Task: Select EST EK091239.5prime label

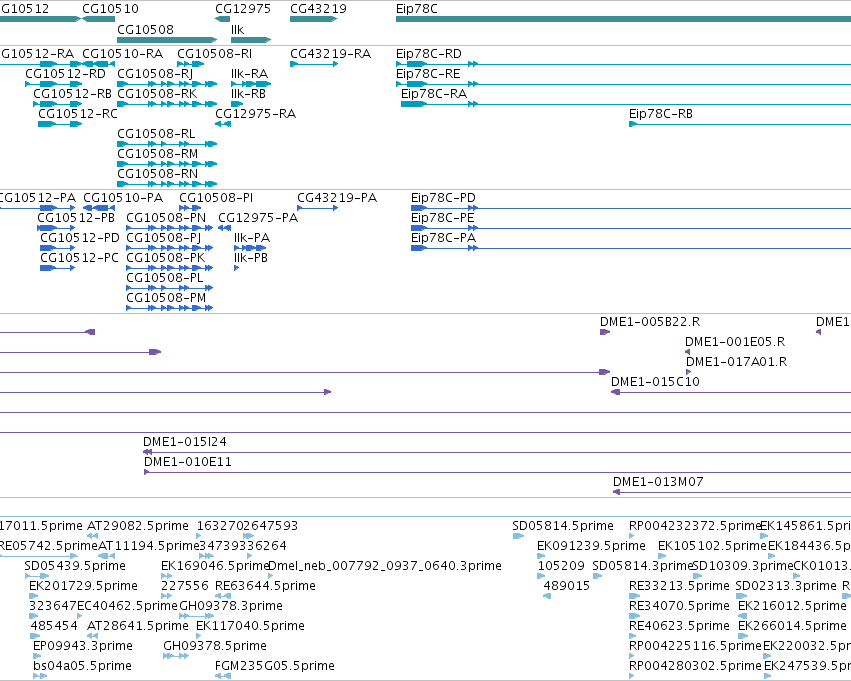Action: [x=592, y=546]
